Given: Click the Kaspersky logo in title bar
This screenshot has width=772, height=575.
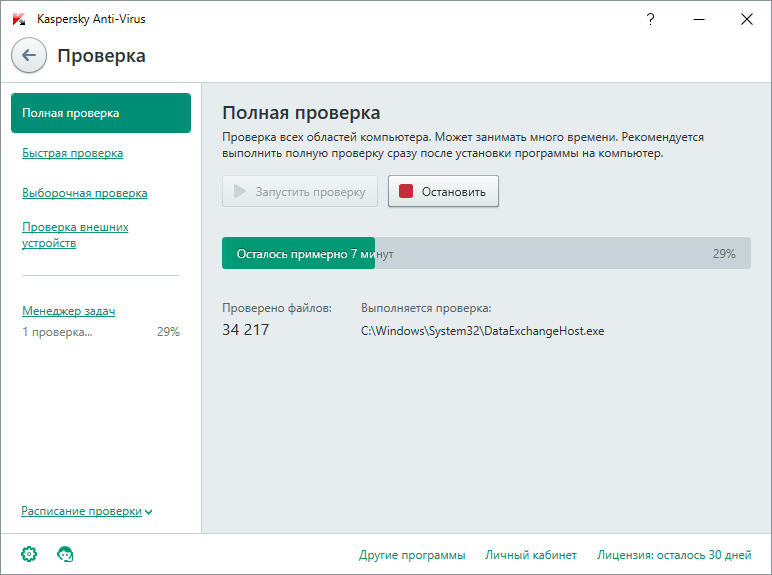Looking at the screenshot, I should point(19,19).
